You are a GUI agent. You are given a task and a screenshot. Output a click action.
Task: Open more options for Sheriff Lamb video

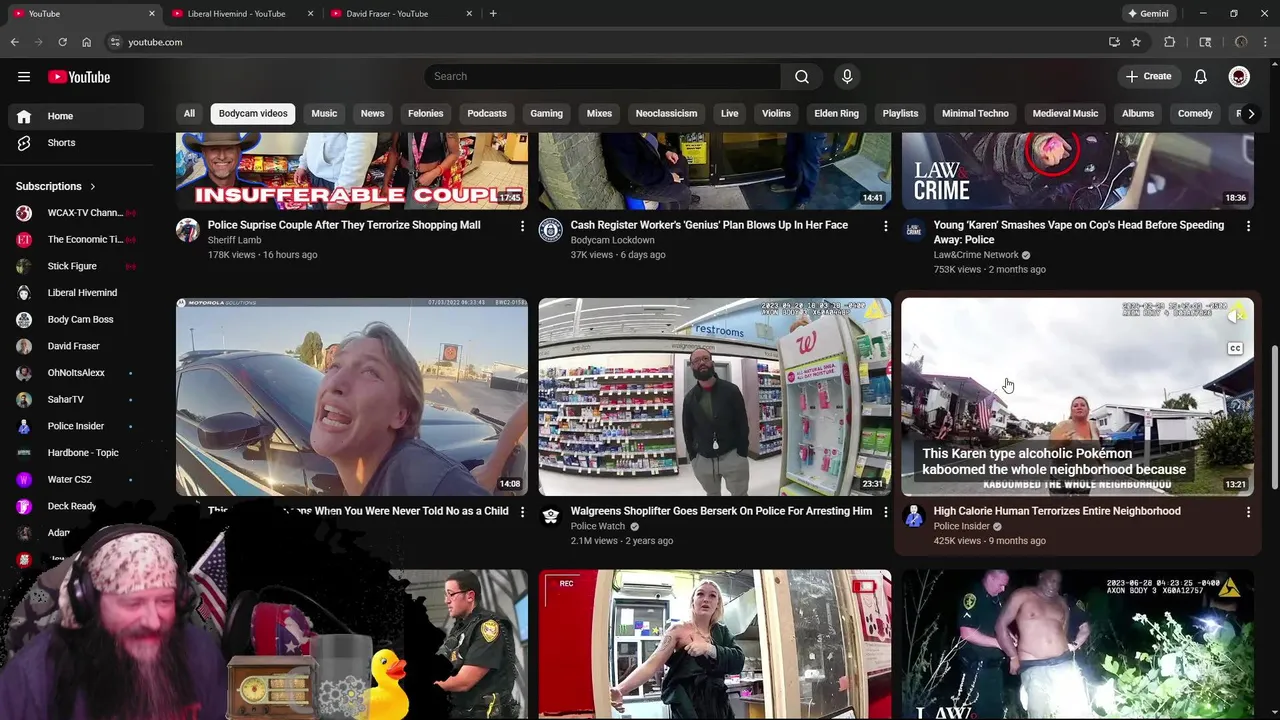click(x=521, y=226)
